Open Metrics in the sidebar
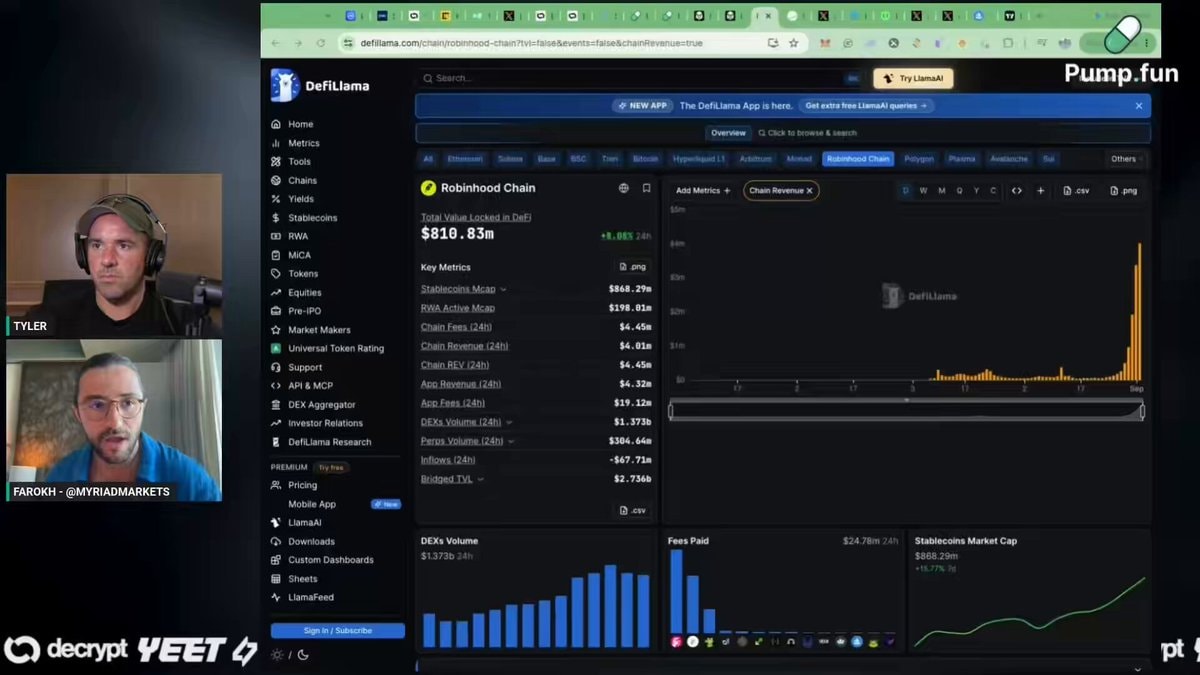 pos(304,143)
